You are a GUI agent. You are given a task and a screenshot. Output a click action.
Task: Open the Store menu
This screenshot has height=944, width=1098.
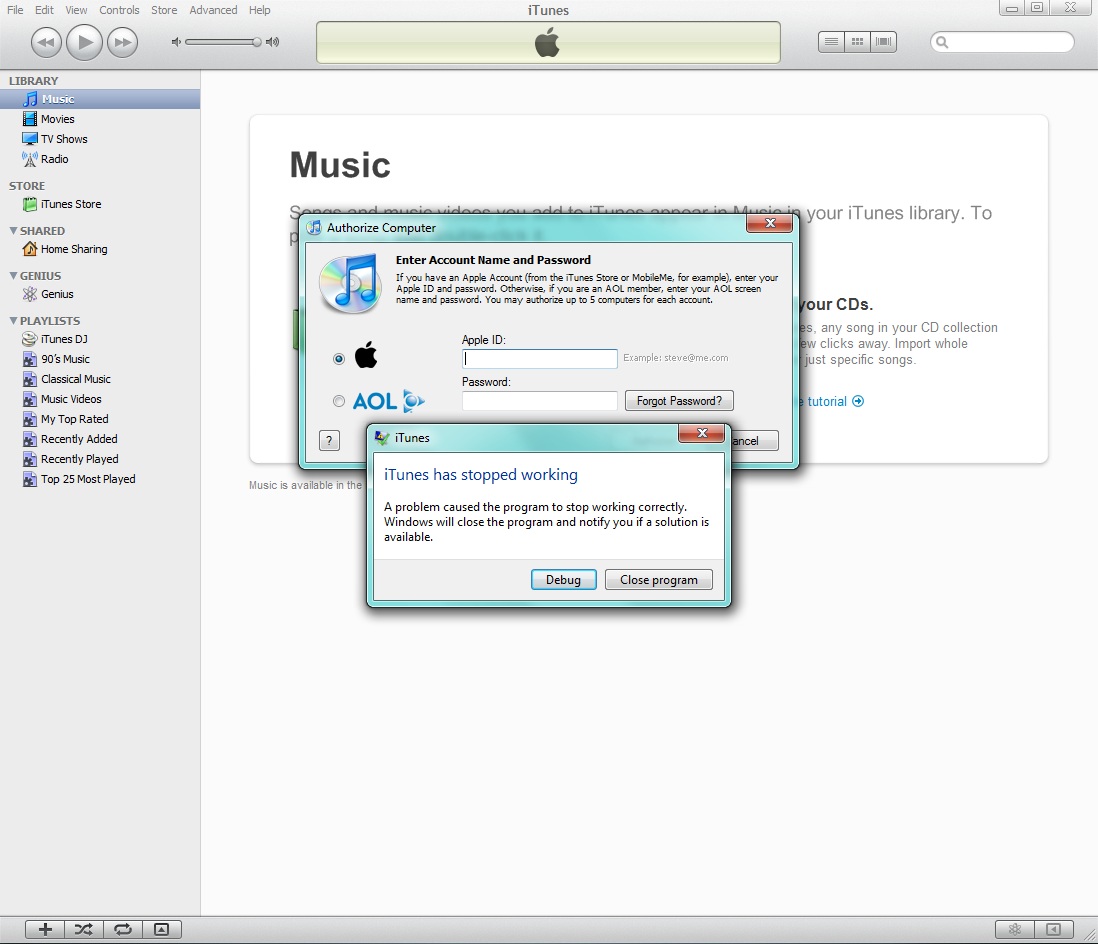(x=164, y=10)
